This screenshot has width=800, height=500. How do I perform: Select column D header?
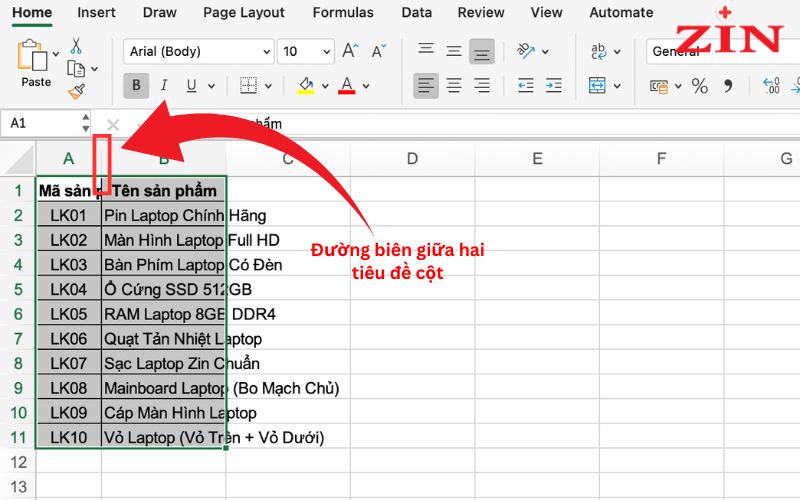[x=412, y=159]
